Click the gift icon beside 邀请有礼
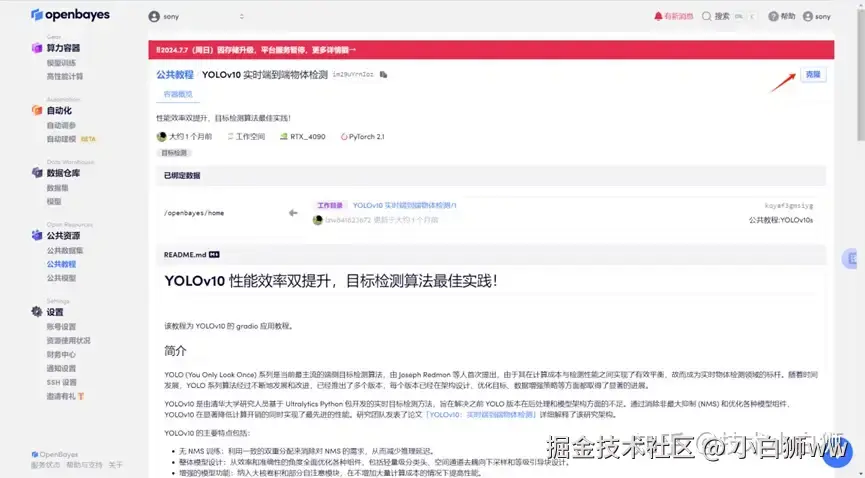The image size is (865, 478). pos(81,396)
